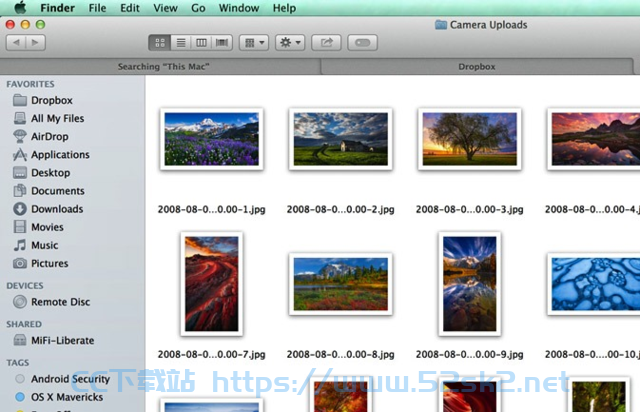Viewport: 640px width, 412px height.
Task: Open the File menu
Action: pyautogui.click(x=98, y=8)
